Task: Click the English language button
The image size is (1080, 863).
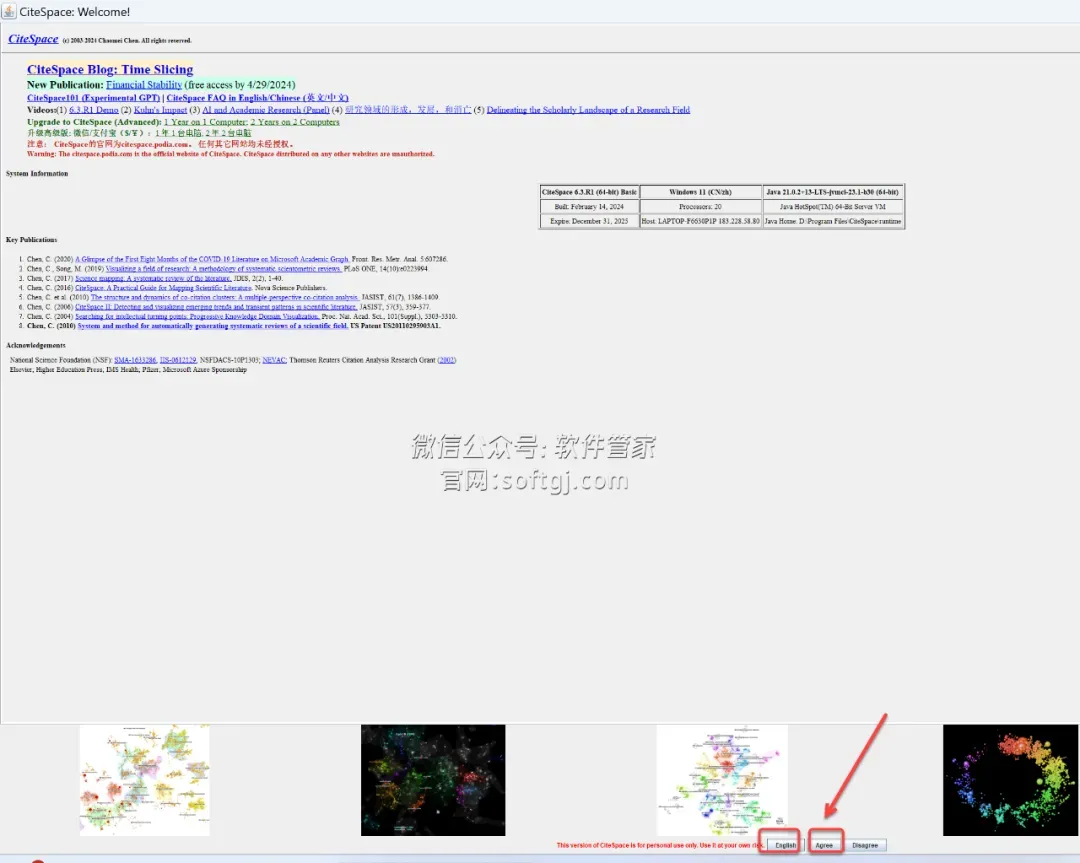Action: (785, 845)
